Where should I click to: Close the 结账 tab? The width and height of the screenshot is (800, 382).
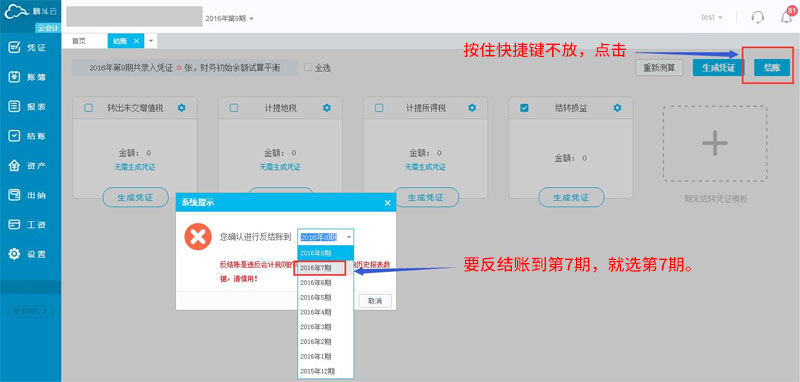click(x=136, y=41)
